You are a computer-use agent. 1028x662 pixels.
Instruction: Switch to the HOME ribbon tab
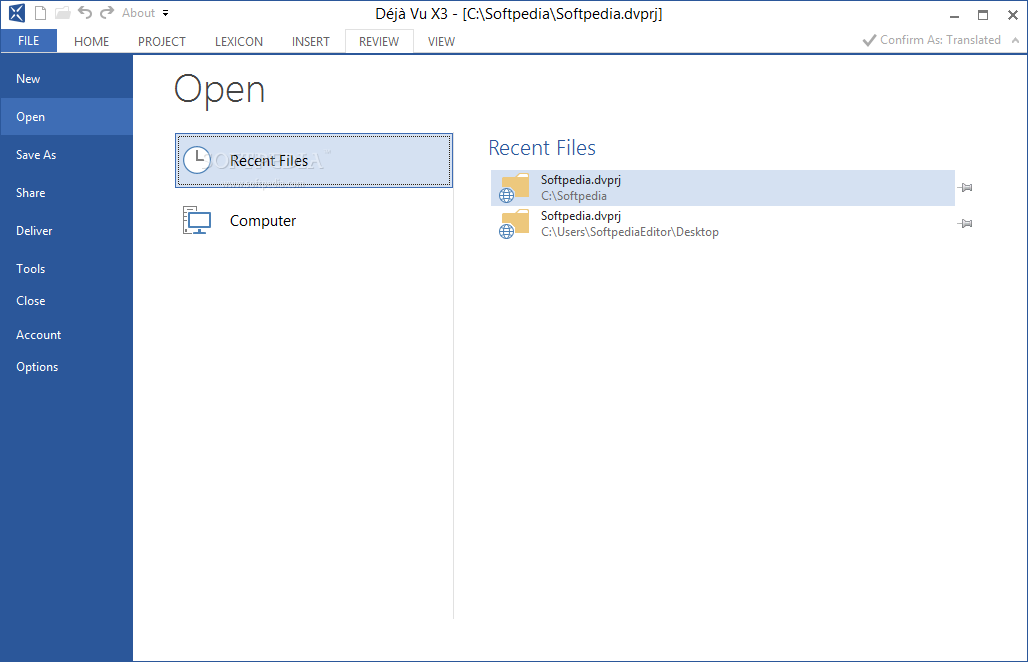coord(91,41)
